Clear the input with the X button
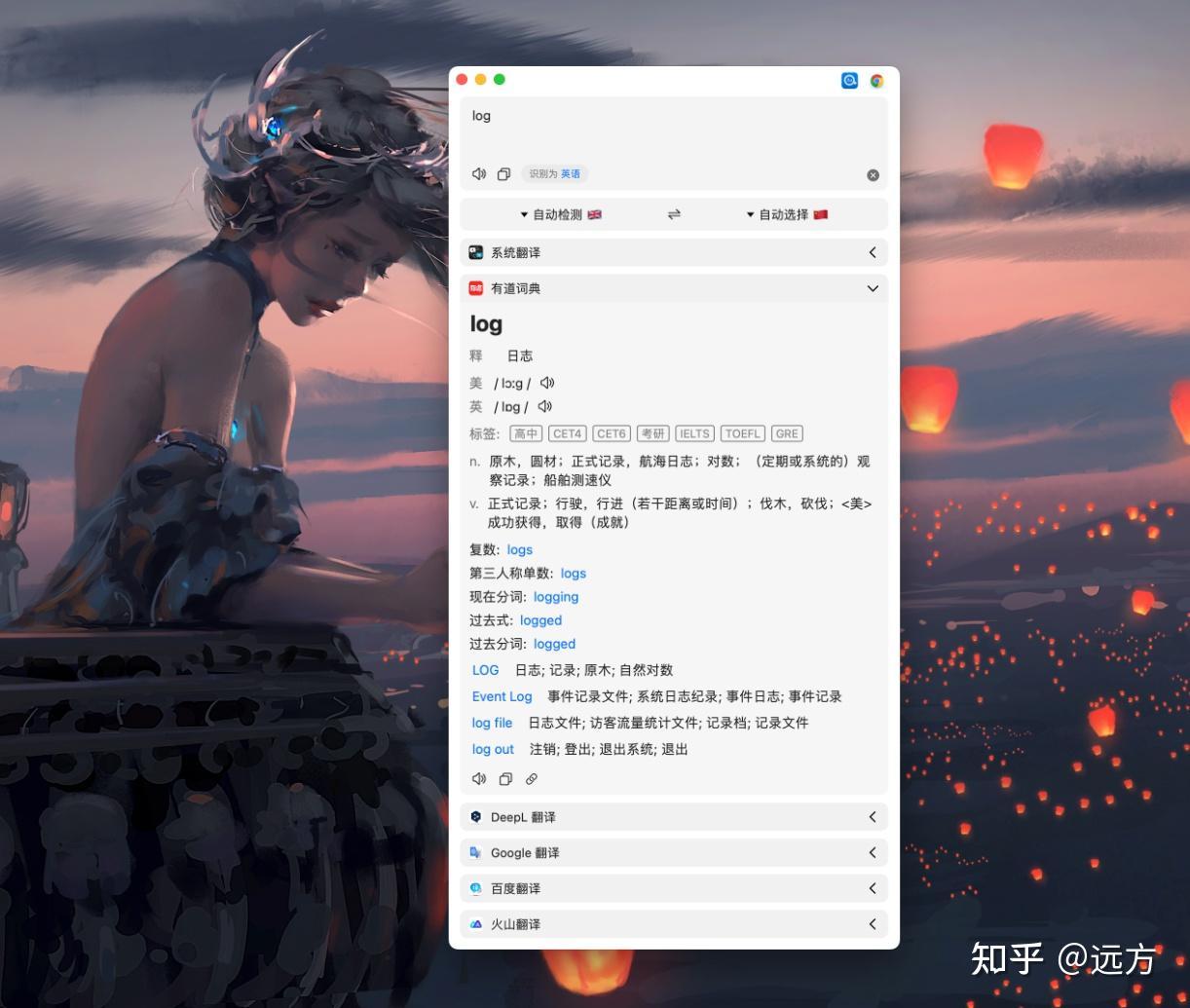1190x1008 pixels. tap(874, 175)
